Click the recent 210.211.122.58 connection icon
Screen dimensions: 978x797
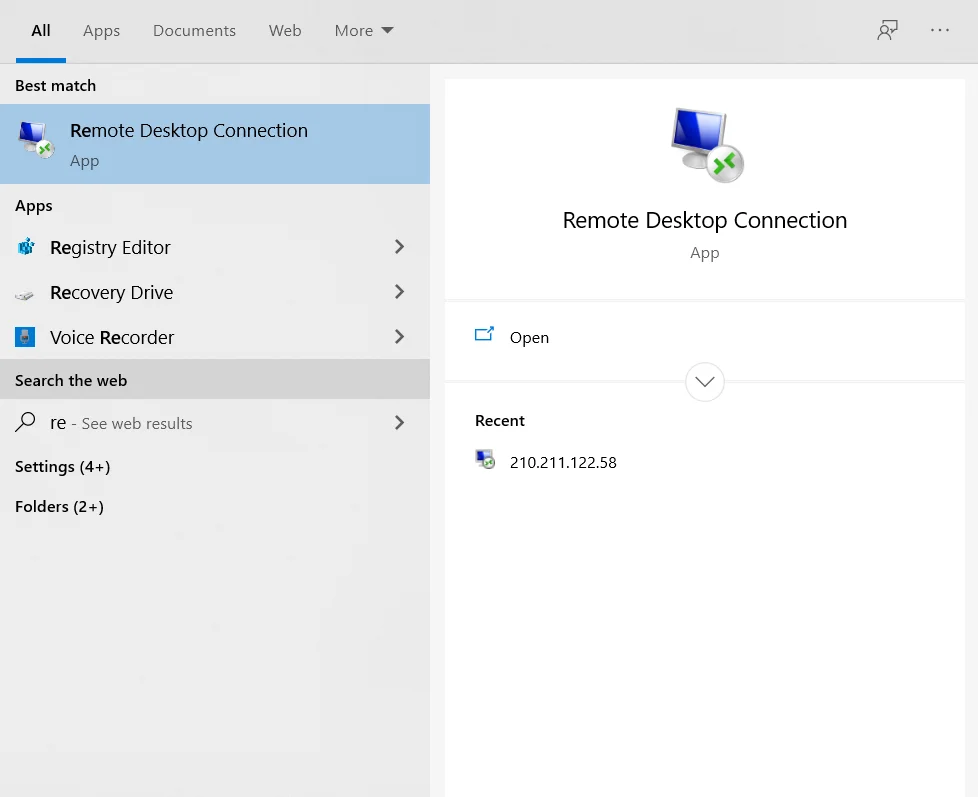tap(485, 460)
